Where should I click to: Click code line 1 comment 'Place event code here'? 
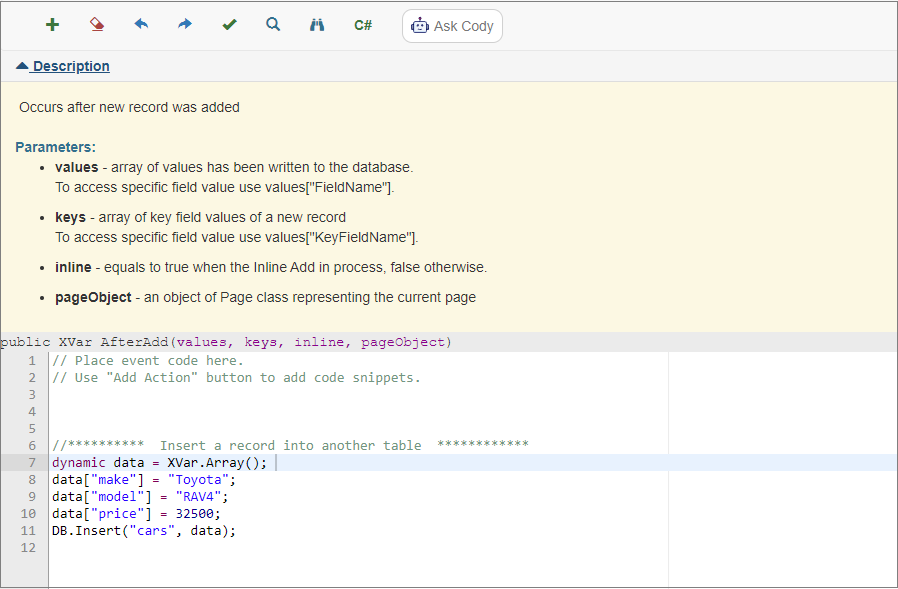tap(148, 360)
